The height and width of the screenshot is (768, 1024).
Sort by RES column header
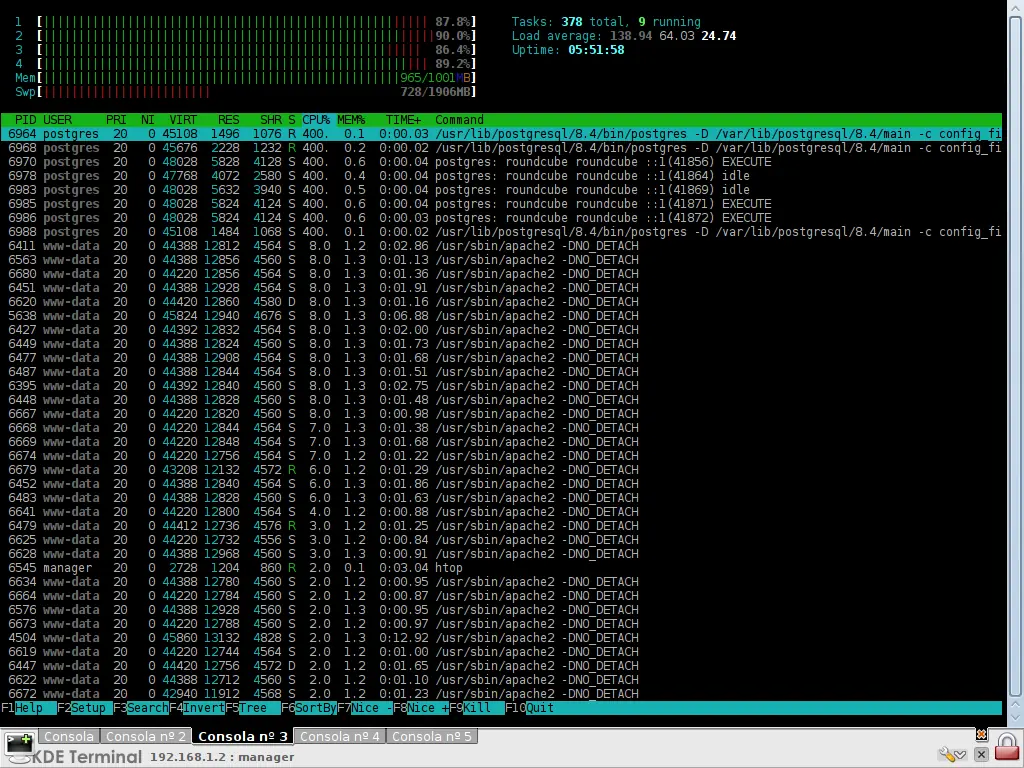tap(229, 120)
